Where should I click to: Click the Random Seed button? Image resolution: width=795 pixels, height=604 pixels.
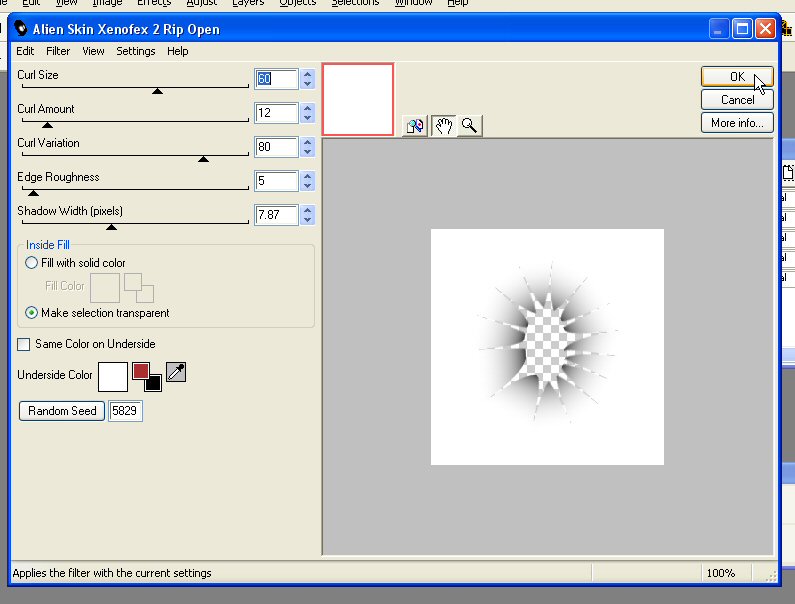pyautogui.click(x=62, y=411)
